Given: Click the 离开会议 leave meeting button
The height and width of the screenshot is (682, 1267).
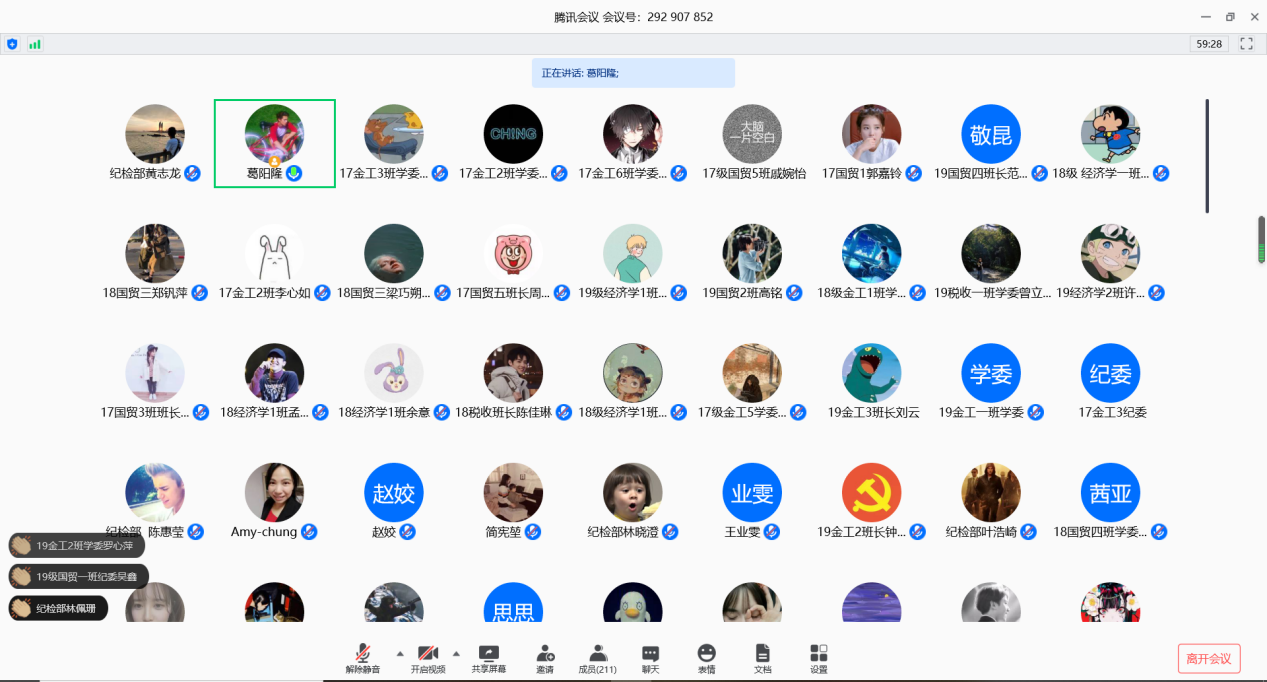Looking at the screenshot, I should tap(1209, 658).
